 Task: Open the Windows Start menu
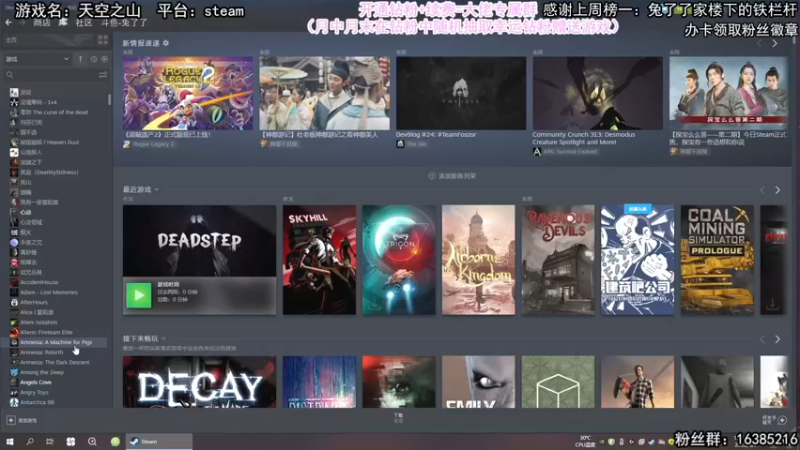point(10,442)
